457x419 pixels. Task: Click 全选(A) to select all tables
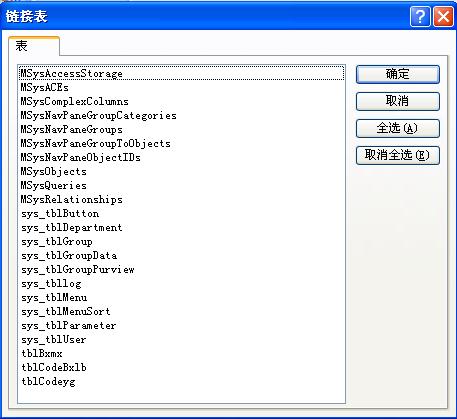click(398, 128)
